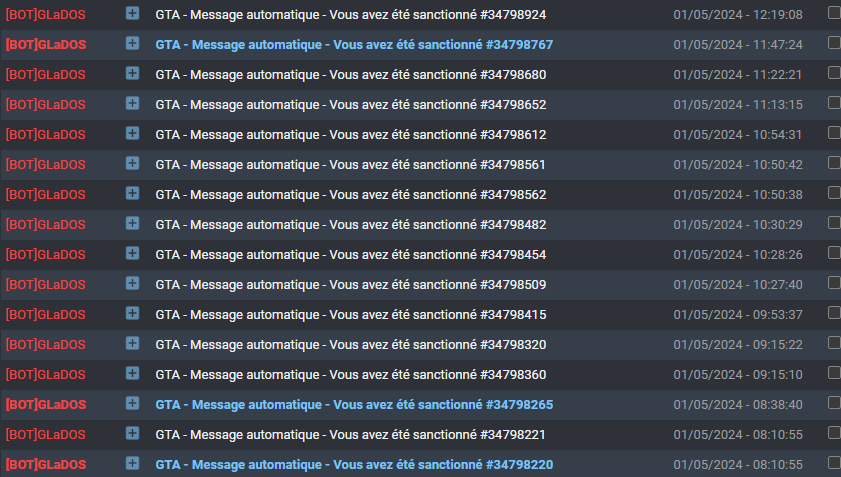
Task: Click plus icon beside message #34798360
Action: tap(132, 374)
